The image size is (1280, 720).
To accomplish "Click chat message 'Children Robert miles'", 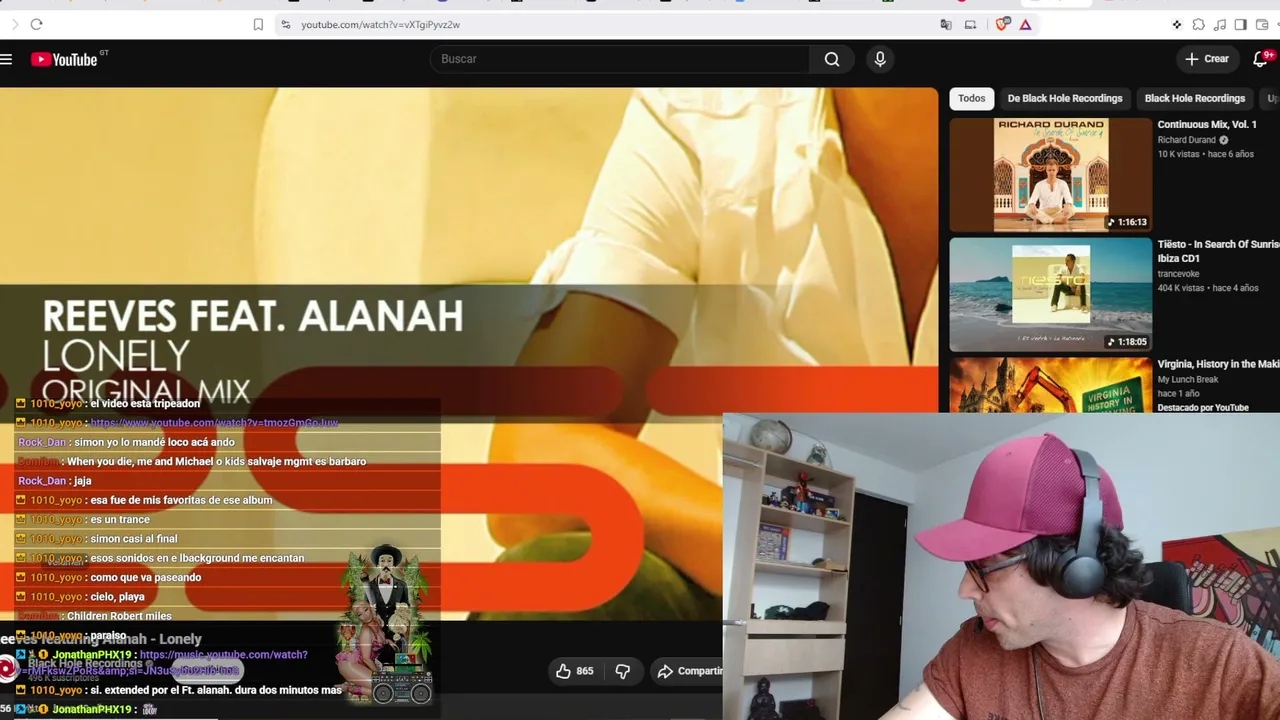I will pos(119,616).
